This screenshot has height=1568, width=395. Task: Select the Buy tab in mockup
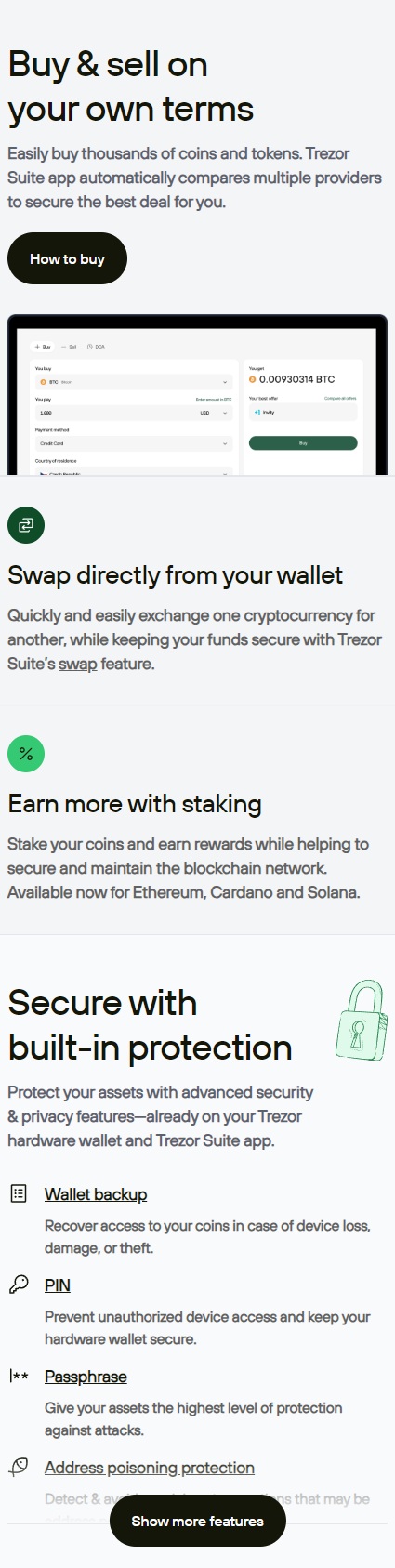(x=43, y=347)
